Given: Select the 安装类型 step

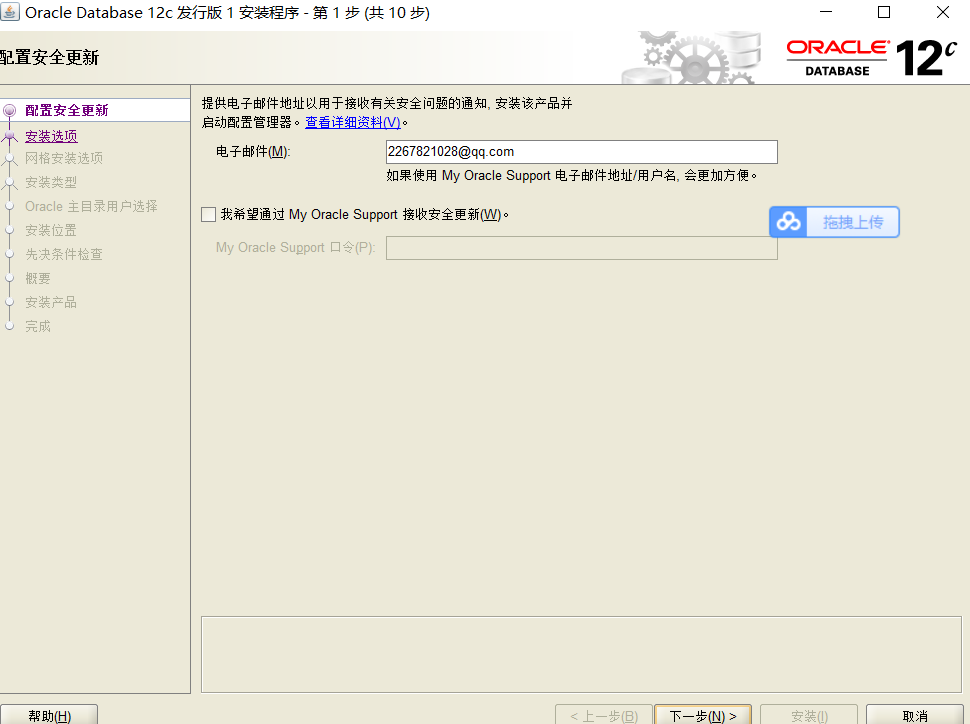Looking at the screenshot, I should tap(51, 183).
